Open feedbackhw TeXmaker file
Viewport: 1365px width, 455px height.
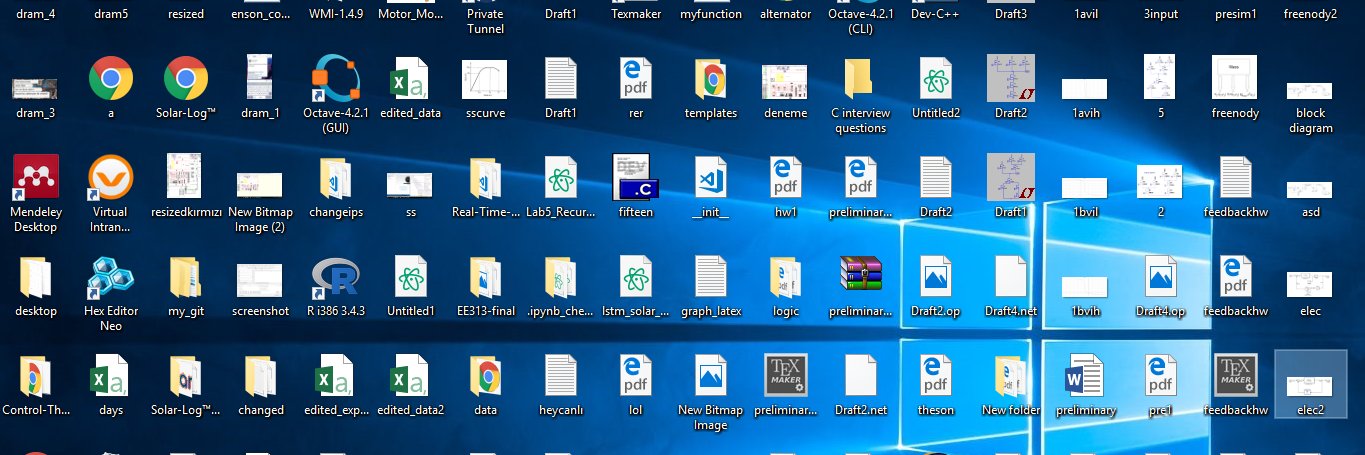click(1236, 377)
